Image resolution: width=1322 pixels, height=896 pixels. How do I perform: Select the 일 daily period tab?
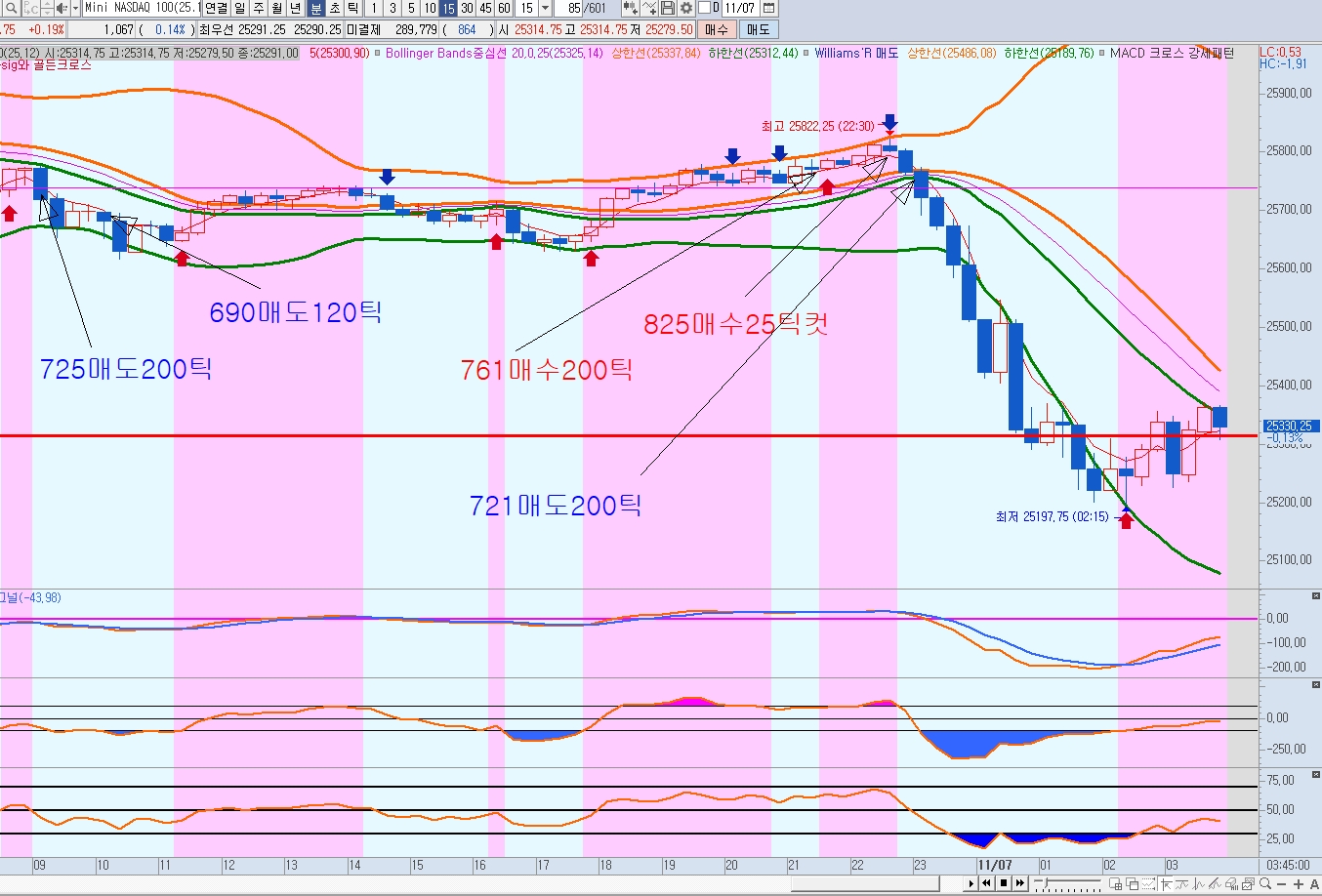pos(240,8)
